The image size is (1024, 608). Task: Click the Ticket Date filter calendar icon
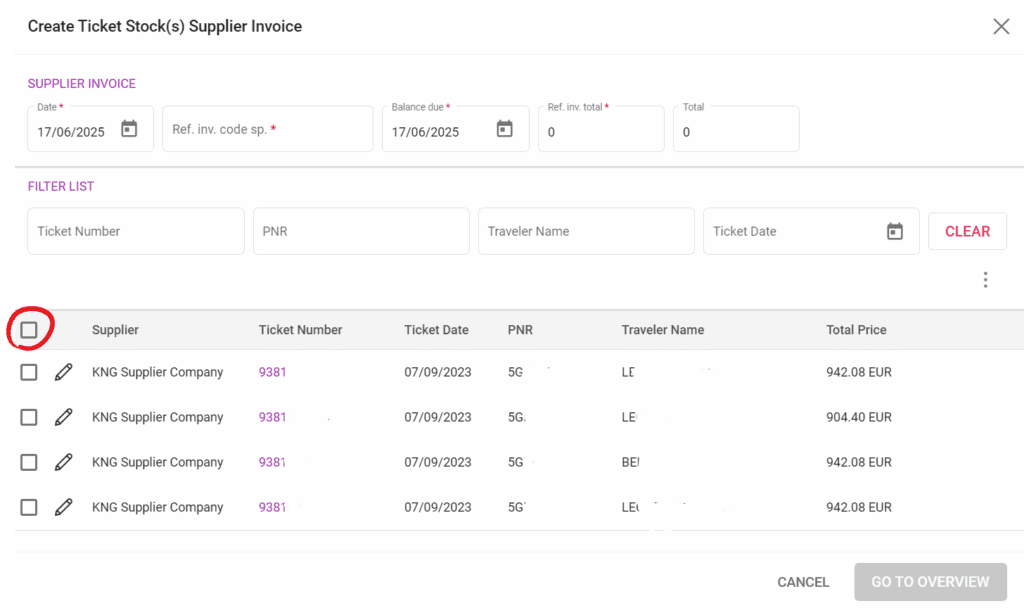click(x=894, y=231)
